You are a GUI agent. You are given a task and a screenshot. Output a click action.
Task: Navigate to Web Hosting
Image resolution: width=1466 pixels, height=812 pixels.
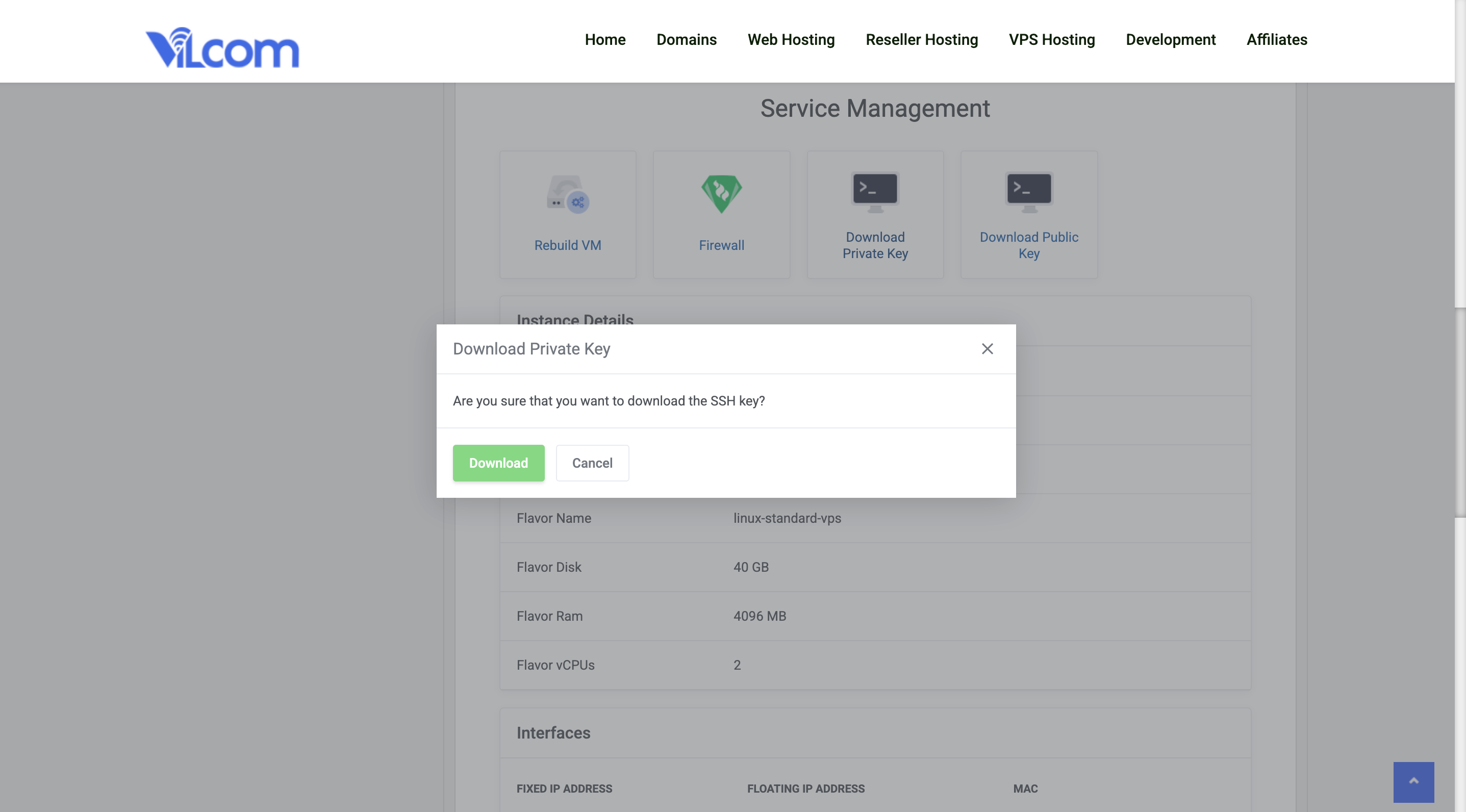[791, 40]
